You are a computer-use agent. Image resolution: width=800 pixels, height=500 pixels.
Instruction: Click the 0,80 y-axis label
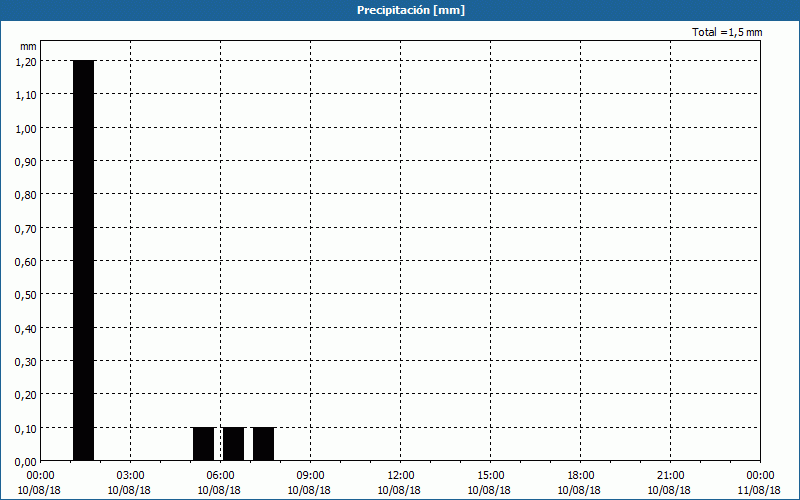click(x=26, y=195)
